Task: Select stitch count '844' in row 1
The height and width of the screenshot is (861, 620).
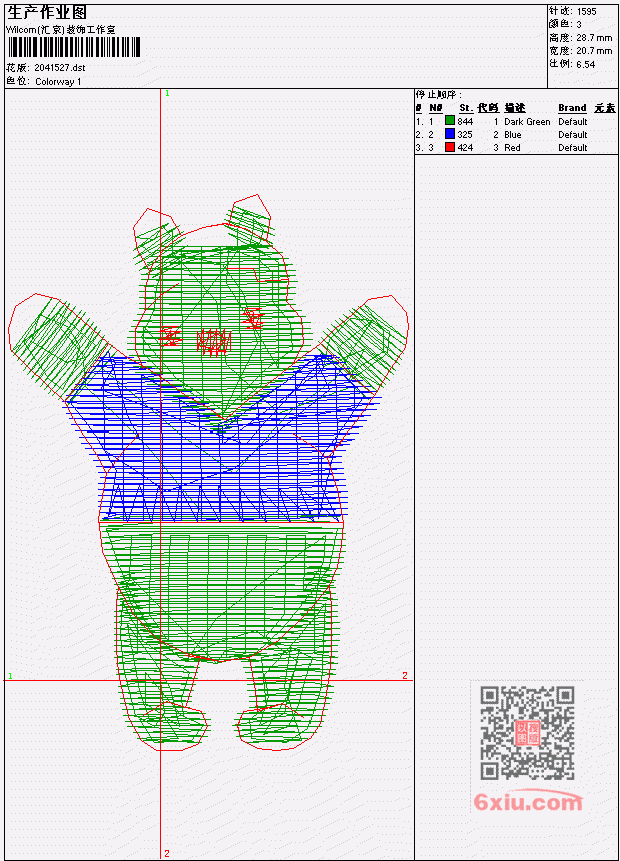Action: coord(465,121)
